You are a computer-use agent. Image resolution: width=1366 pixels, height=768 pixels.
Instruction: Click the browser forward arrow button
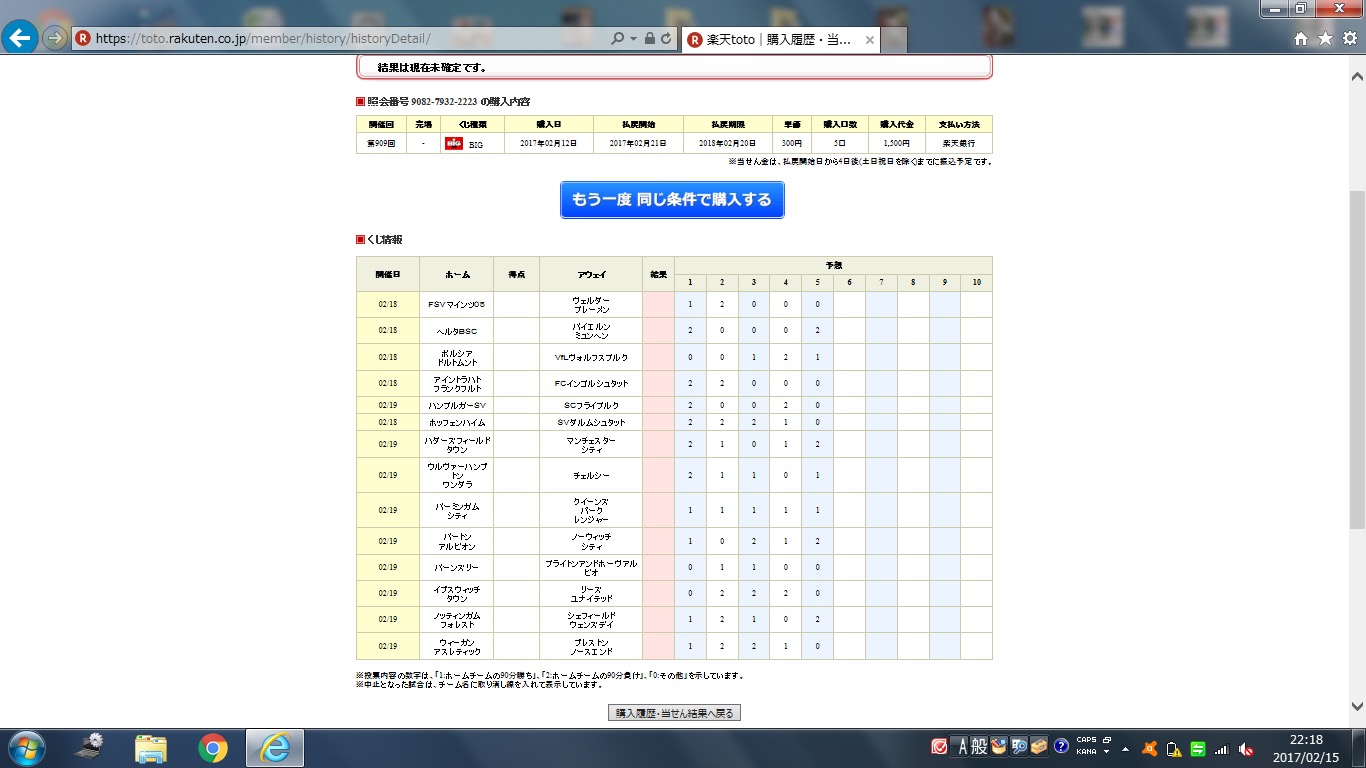coord(55,39)
